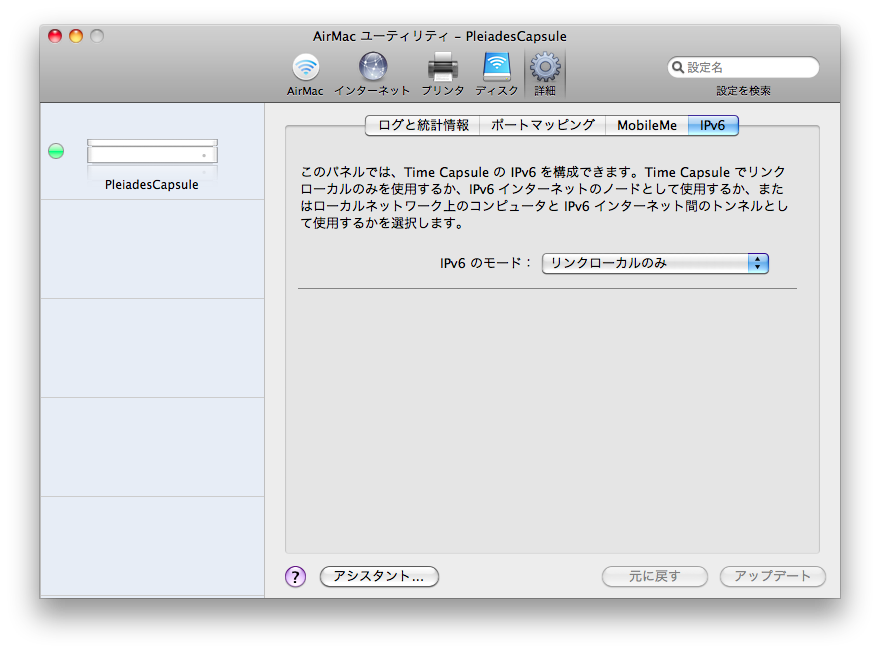Open the ディスク settings pane
The image size is (880, 653).
(x=497, y=75)
